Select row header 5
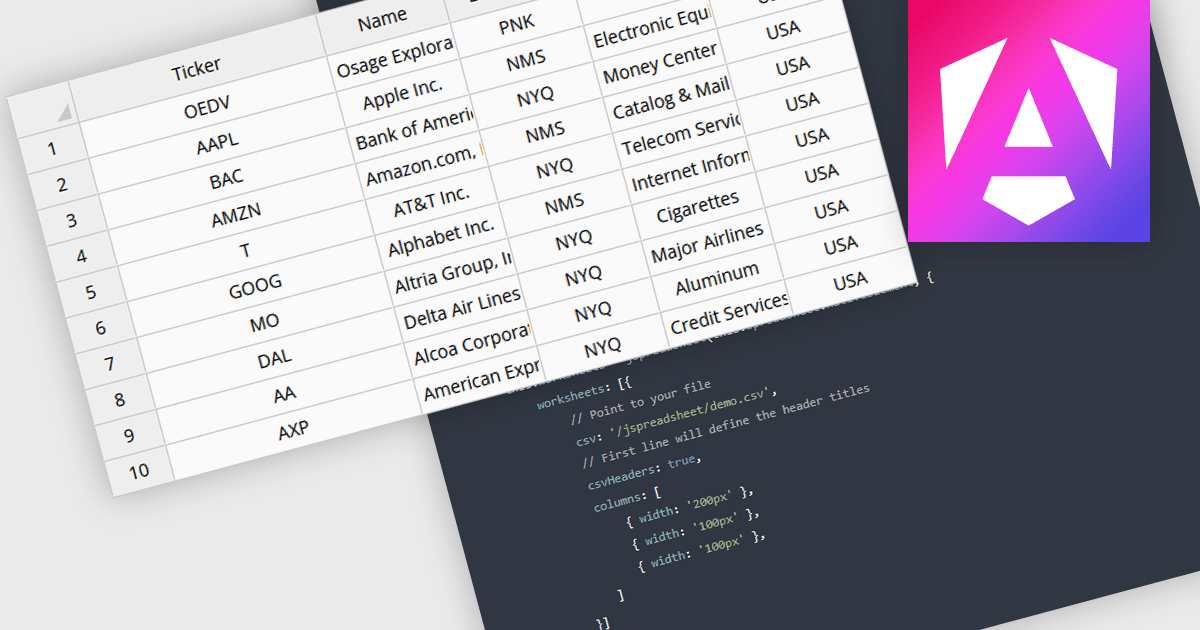The height and width of the screenshot is (630, 1200). [x=91, y=292]
